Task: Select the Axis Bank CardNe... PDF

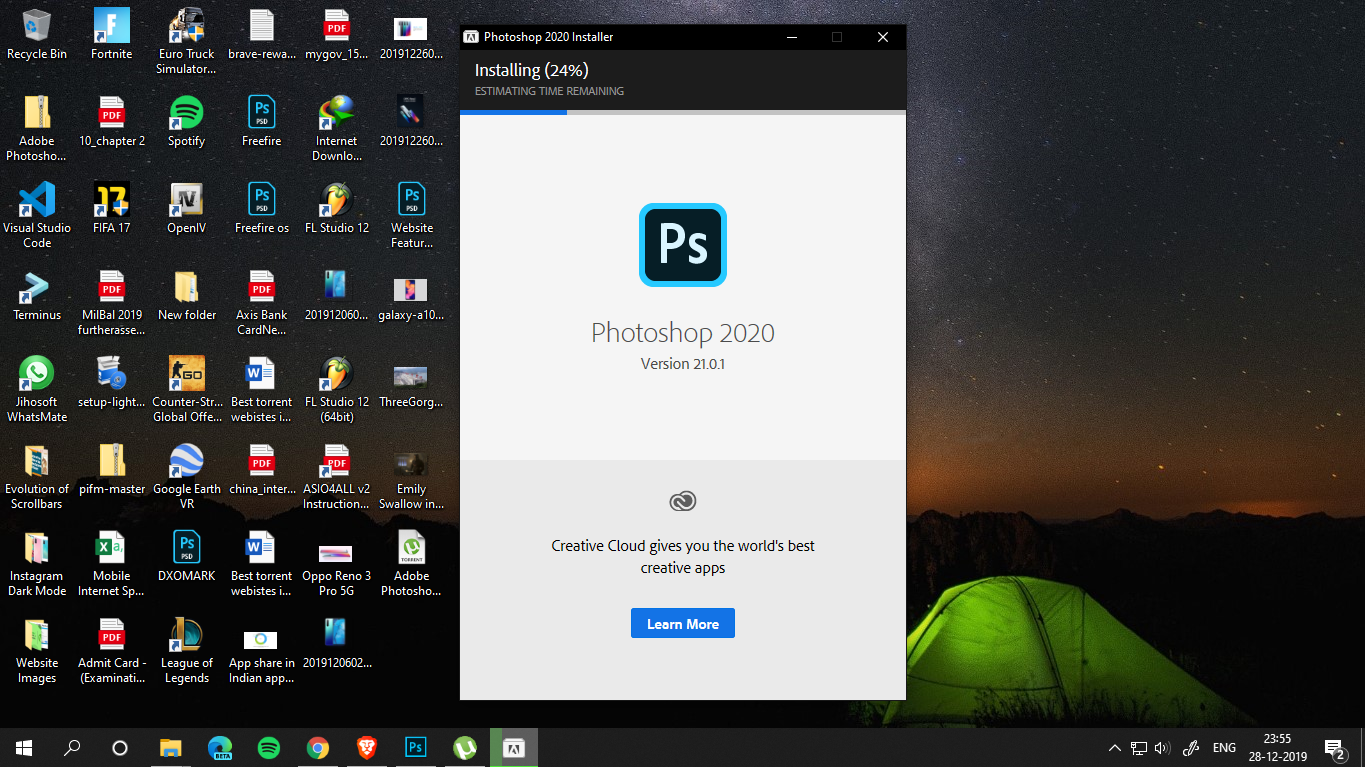Action: [261, 303]
